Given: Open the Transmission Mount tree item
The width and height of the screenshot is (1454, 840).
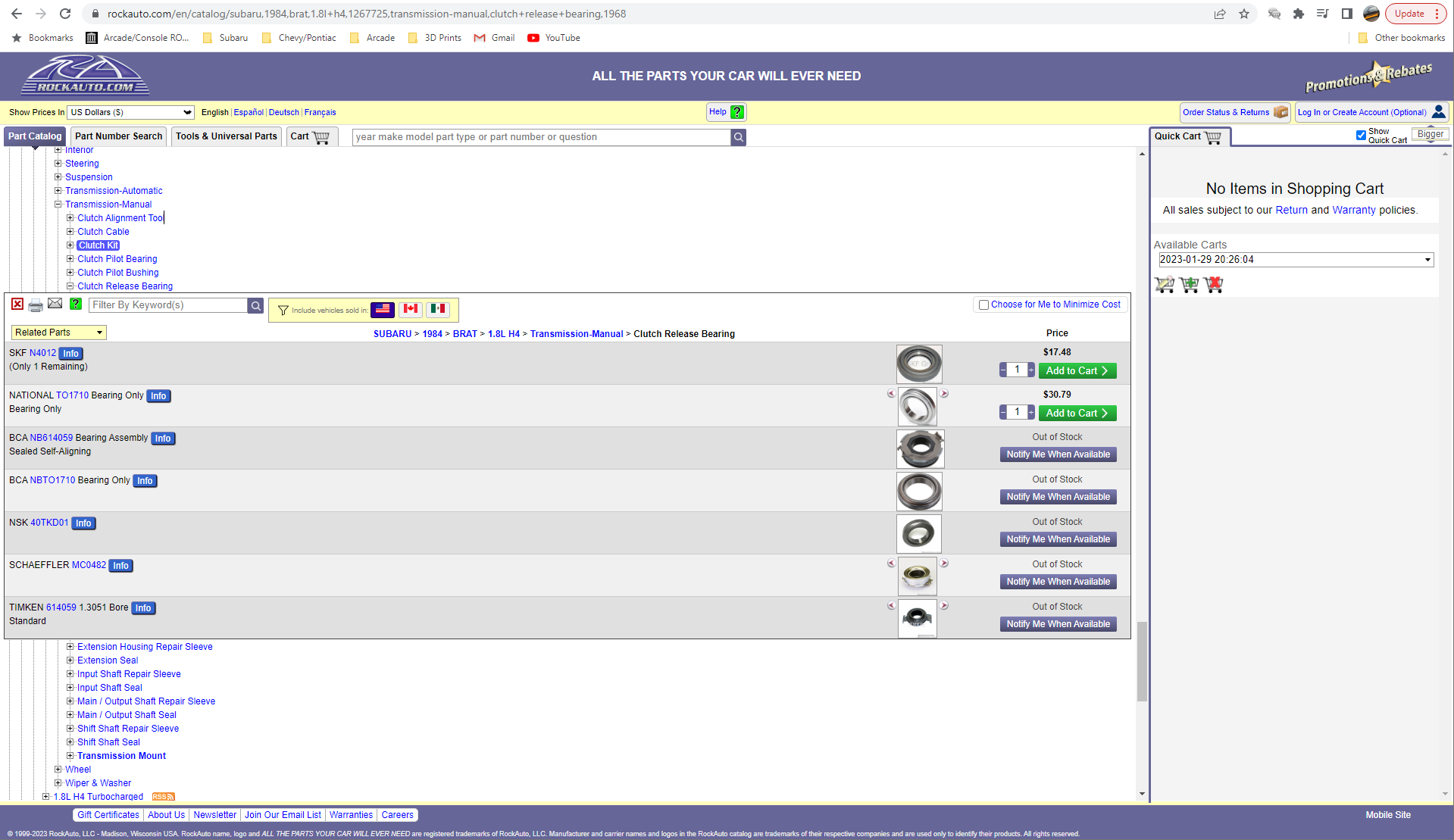Looking at the screenshot, I should point(121,756).
